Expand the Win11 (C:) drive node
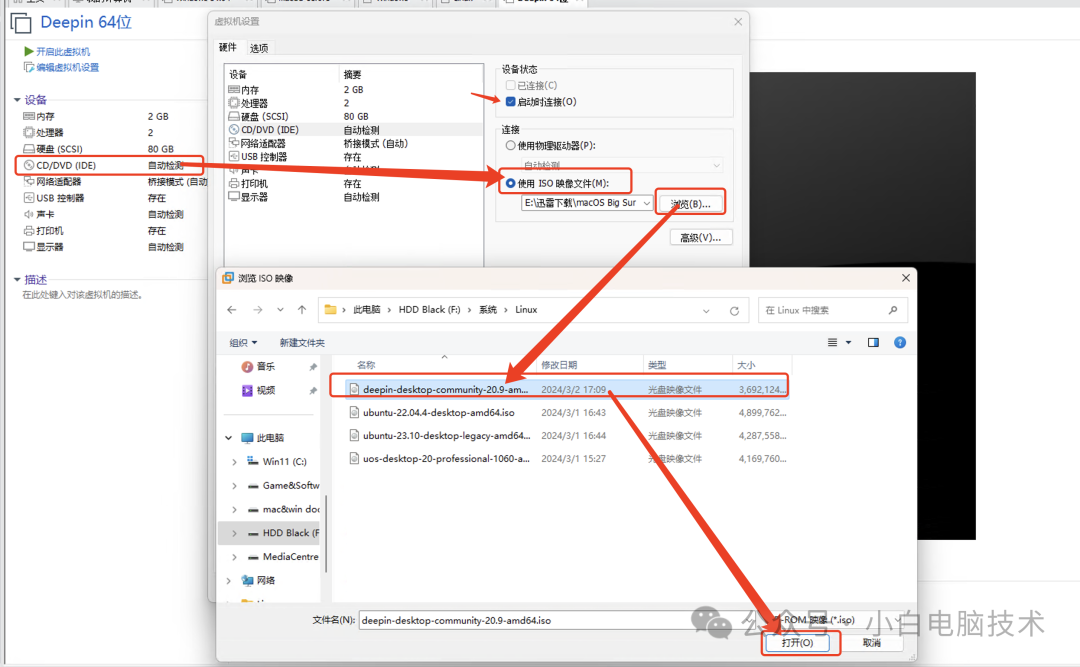1080x667 pixels. click(x=234, y=462)
